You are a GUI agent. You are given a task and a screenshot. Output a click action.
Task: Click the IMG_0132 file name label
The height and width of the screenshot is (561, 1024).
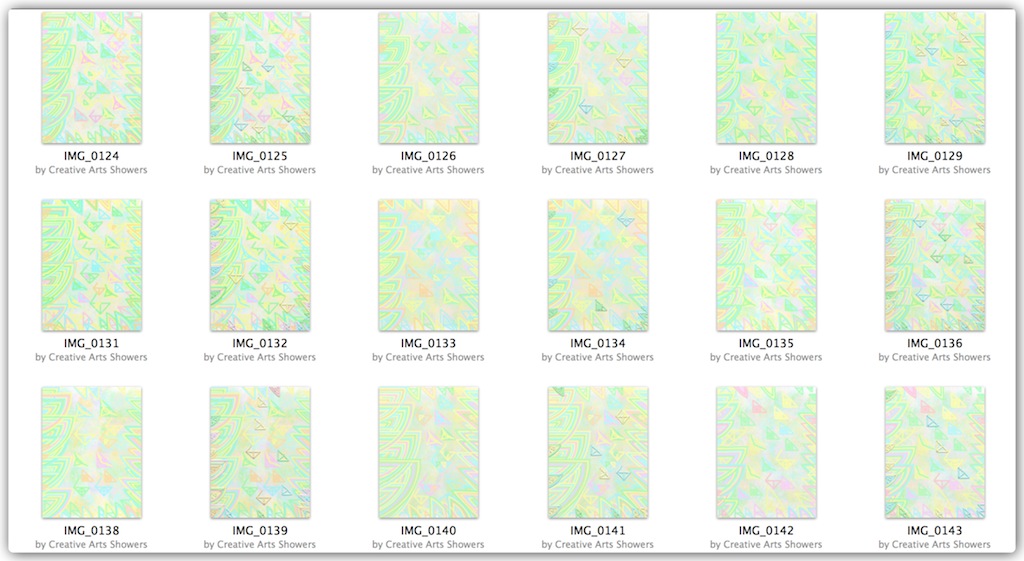260,344
